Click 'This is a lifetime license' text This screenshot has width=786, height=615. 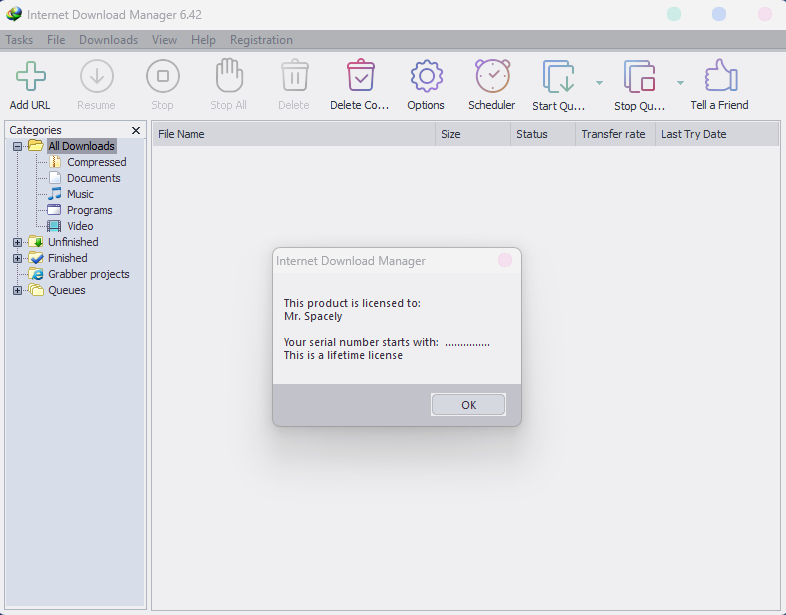tap(343, 355)
